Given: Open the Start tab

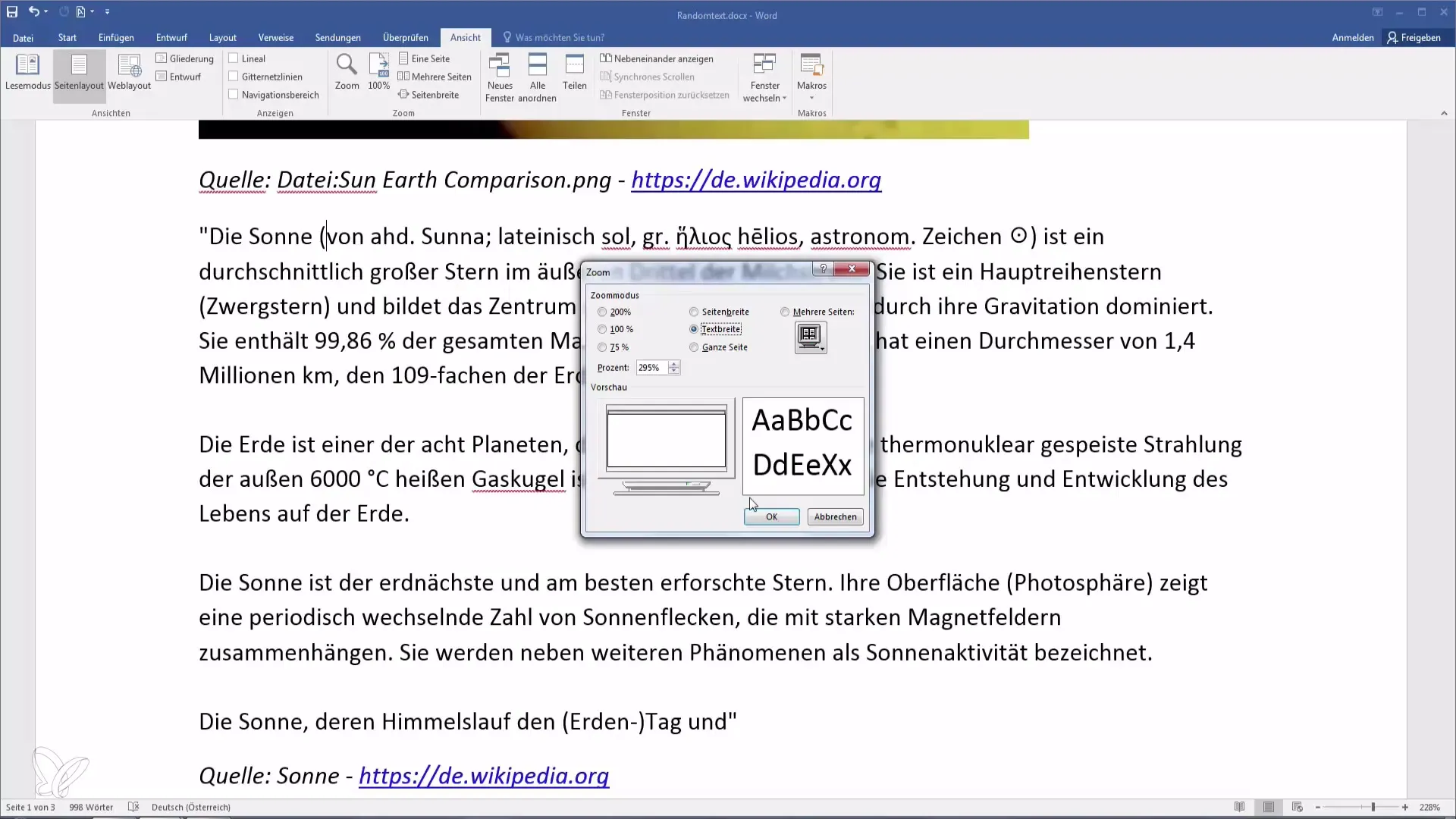Looking at the screenshot, I should pyautogui.click(x=67, y=37).
